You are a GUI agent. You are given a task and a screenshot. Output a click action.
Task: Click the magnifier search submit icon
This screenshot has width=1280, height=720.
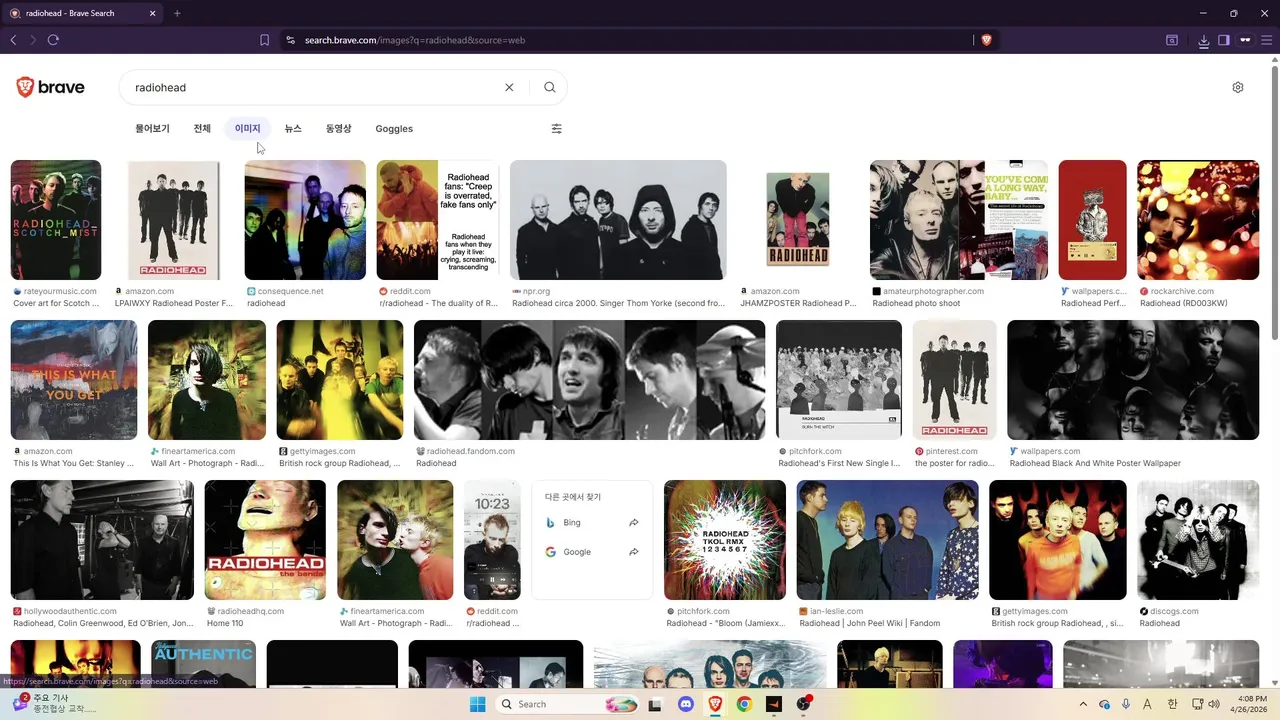[549, 88]
